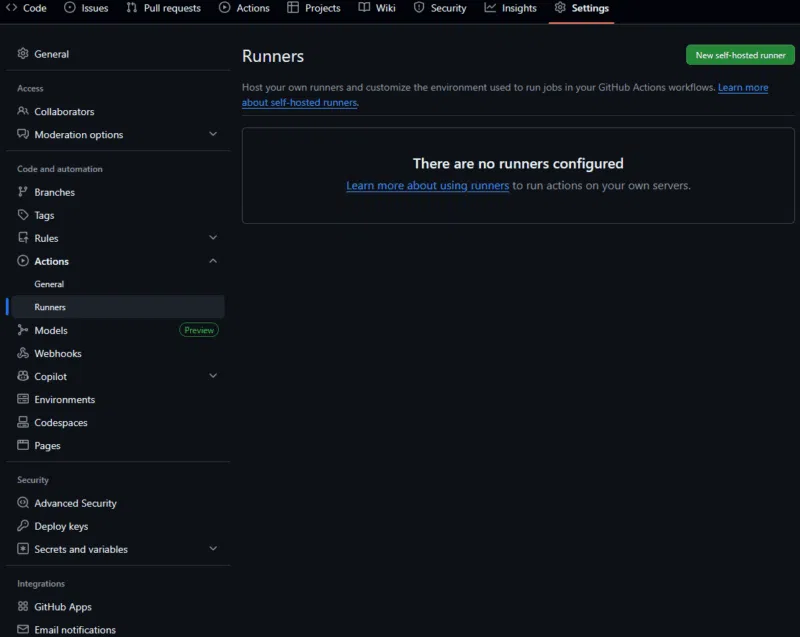The image size is (800, 637).
Task: Click the Models icon in sidebar
Action: (23, 330)
